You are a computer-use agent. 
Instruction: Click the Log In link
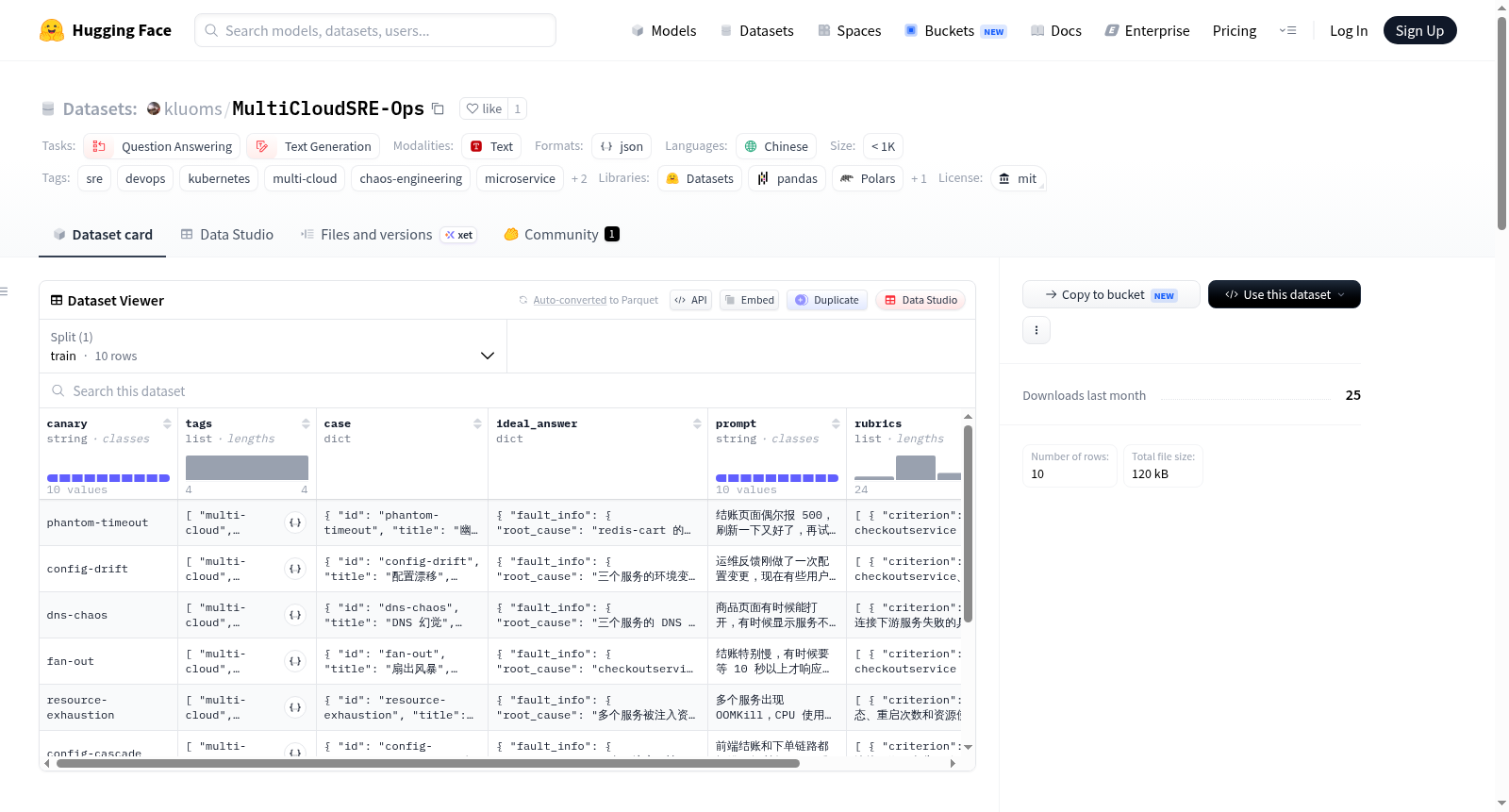(x=1349, y=30)
